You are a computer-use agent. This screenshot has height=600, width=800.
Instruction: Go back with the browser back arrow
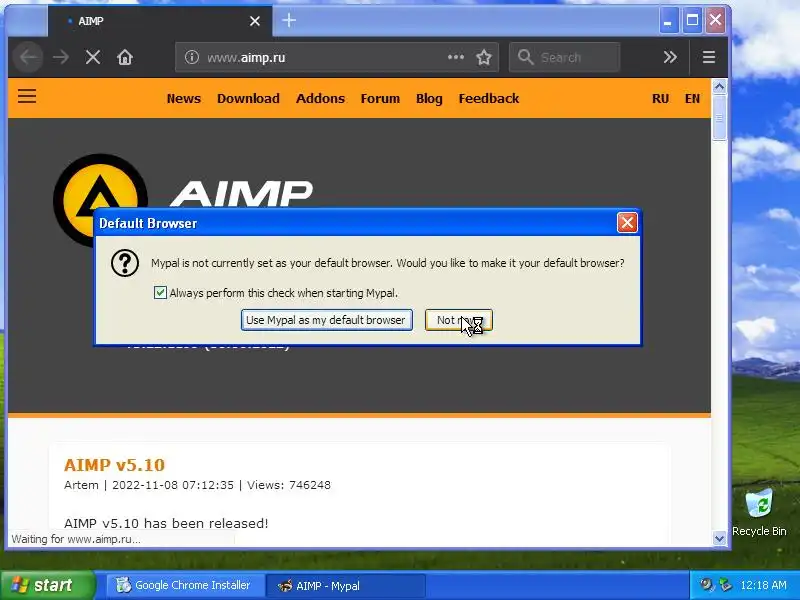[29, 57]
